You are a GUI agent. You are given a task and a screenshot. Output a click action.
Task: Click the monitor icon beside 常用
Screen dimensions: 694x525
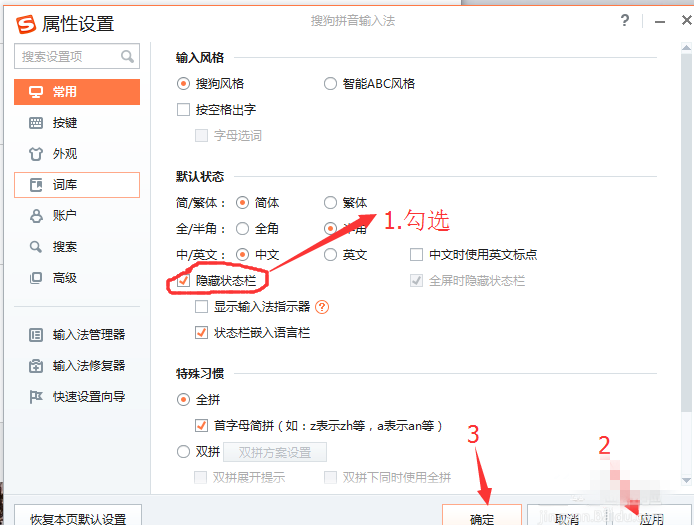tap(36, 92)
